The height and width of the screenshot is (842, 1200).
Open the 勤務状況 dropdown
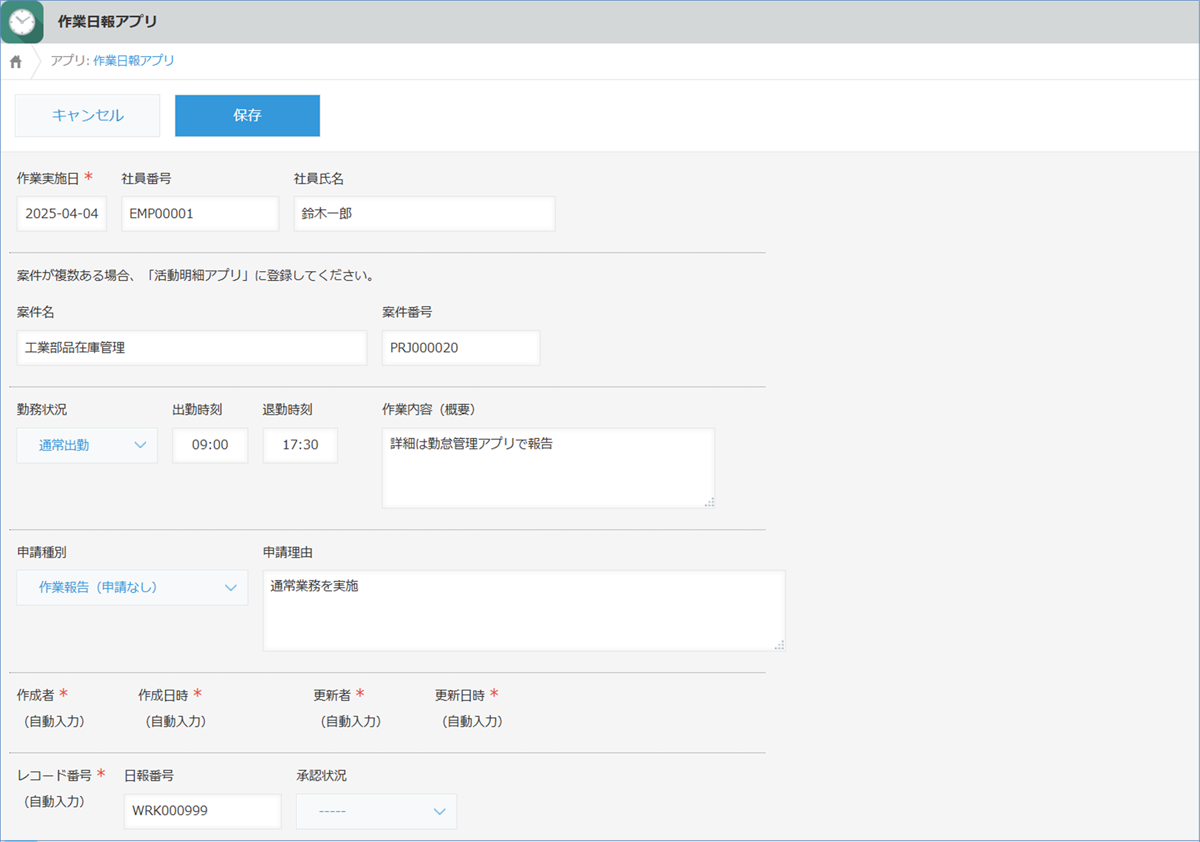click(87, 445)
